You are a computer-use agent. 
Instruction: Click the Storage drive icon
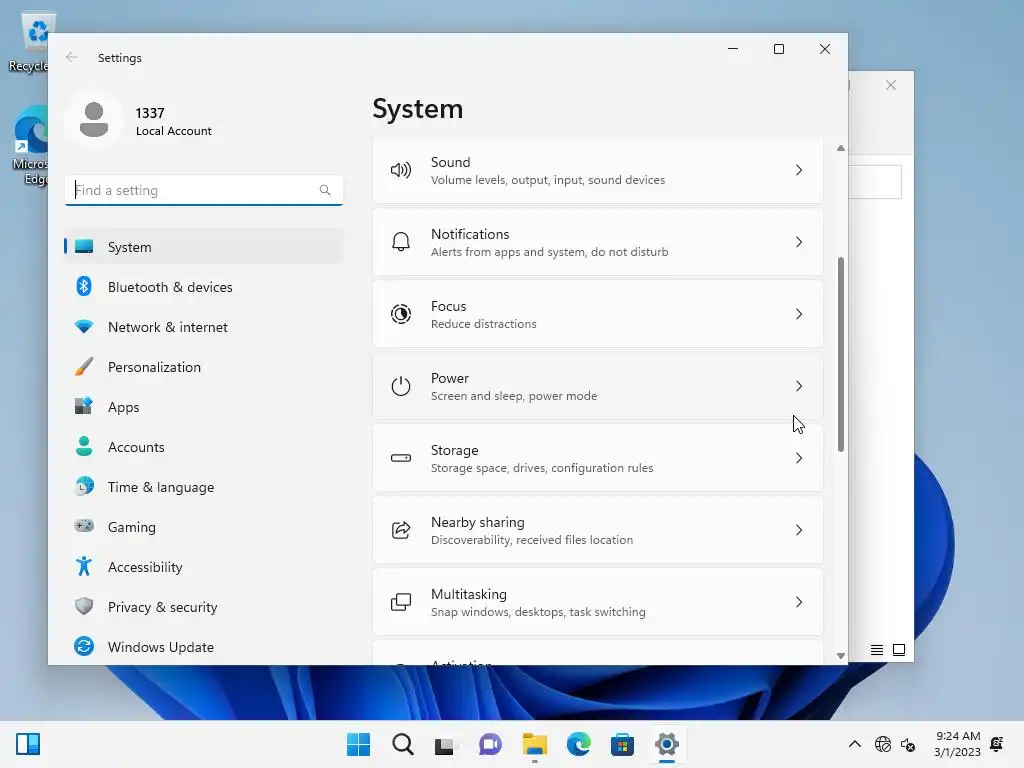(400, 458)
